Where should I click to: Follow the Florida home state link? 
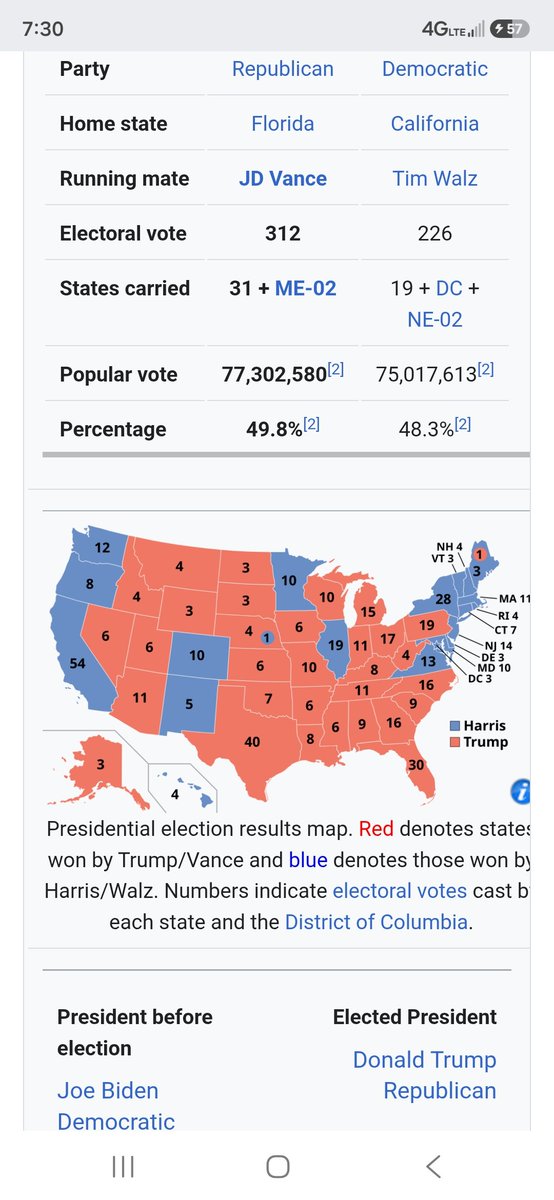click(283, 124)
